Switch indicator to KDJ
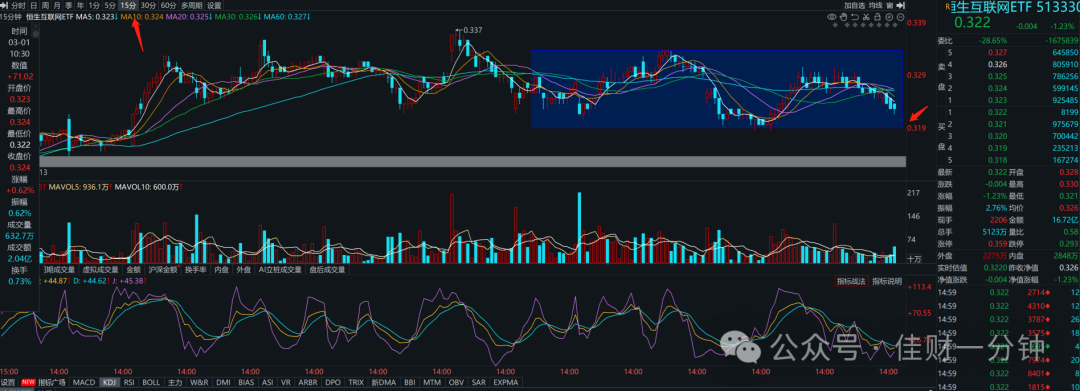This screenshot has width=1080, height=391. coord(109,382)
